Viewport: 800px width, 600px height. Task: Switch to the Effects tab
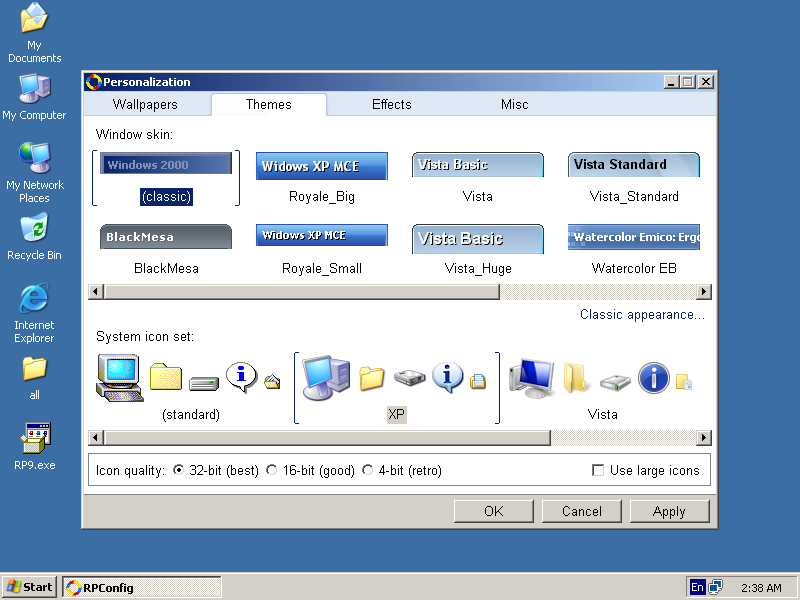391,105
